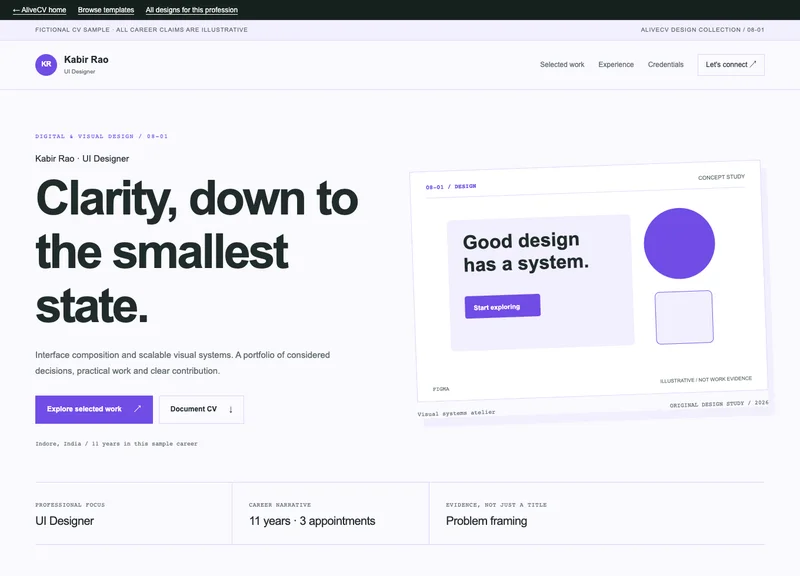Jump to Selected work section
The image size is (800, 576).
coord(562,64)
